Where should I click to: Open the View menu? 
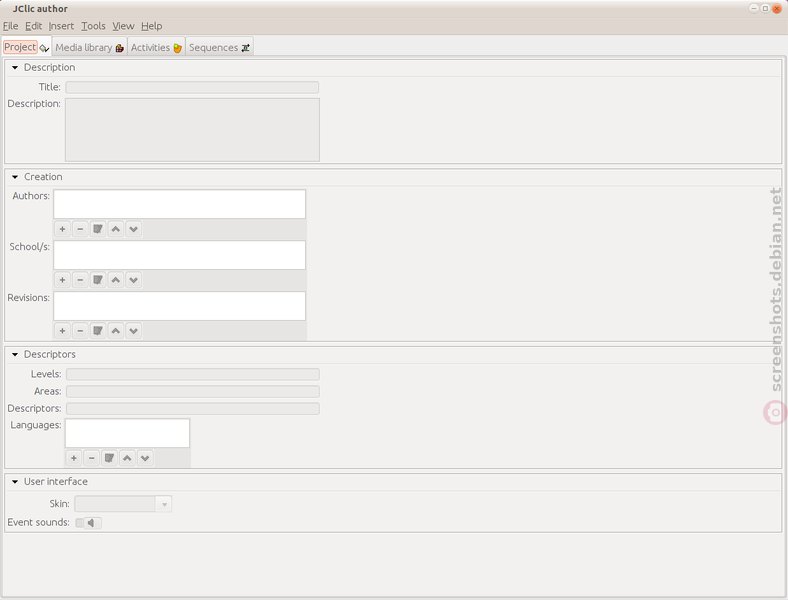point(123,26)
